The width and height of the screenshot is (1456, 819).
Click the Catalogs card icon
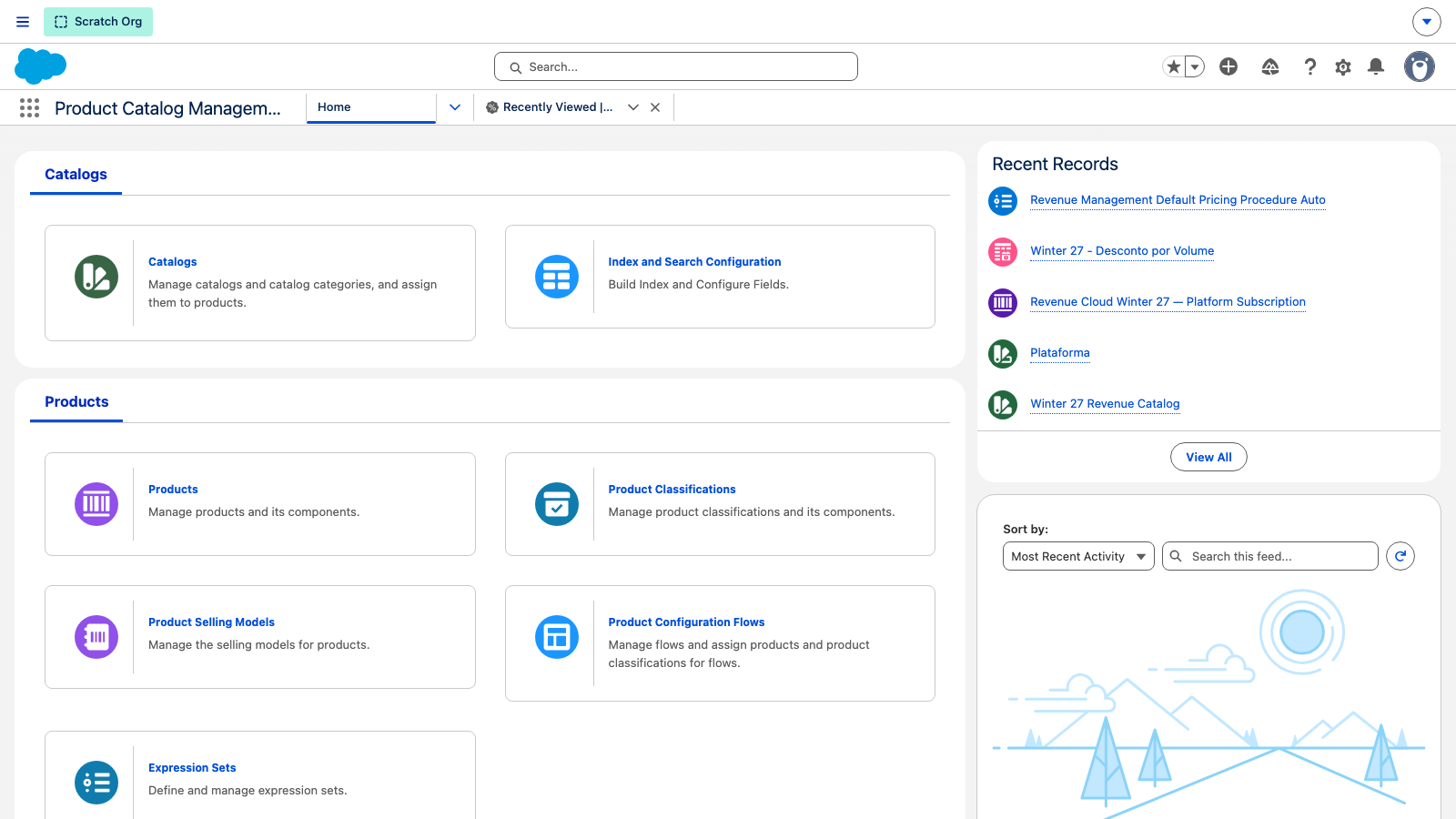pos(96,277)
